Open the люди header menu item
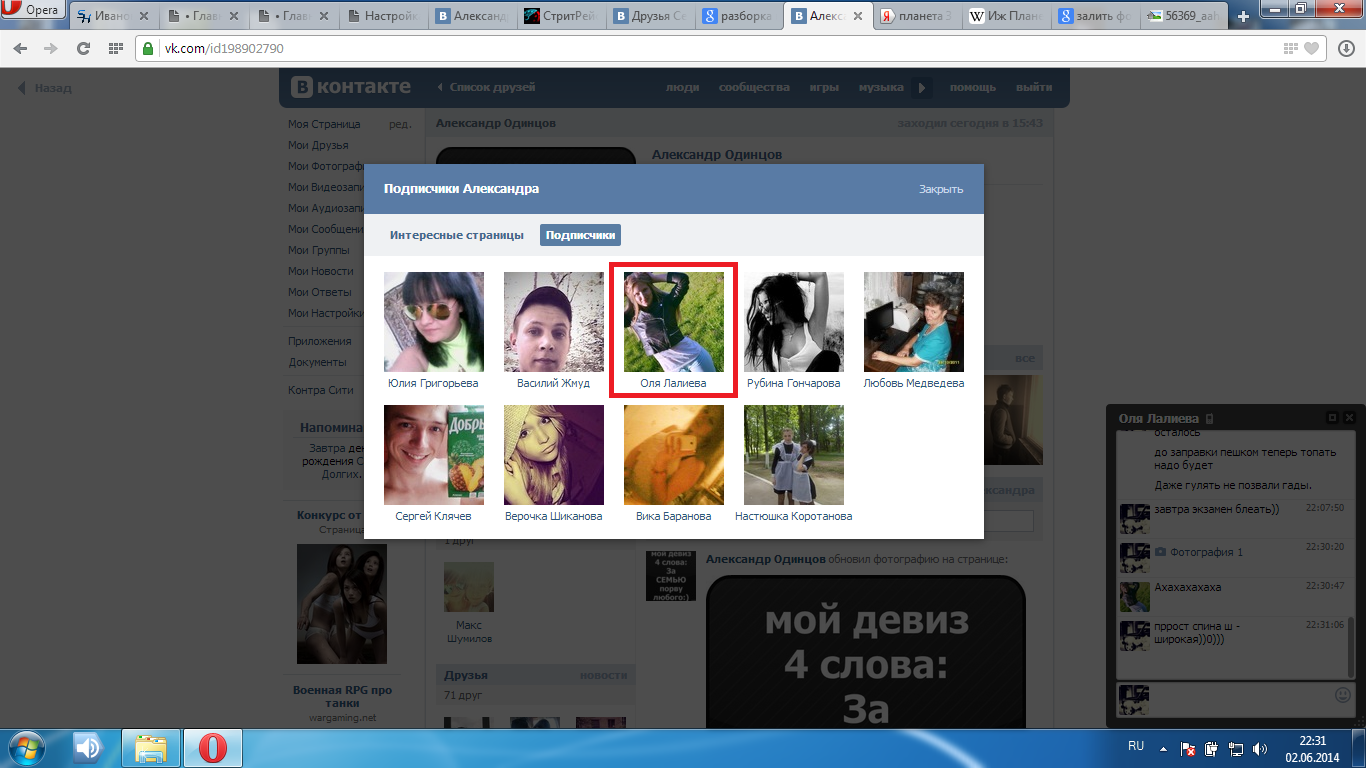Screen dimensions: 1366x768 tap(682, 88)
